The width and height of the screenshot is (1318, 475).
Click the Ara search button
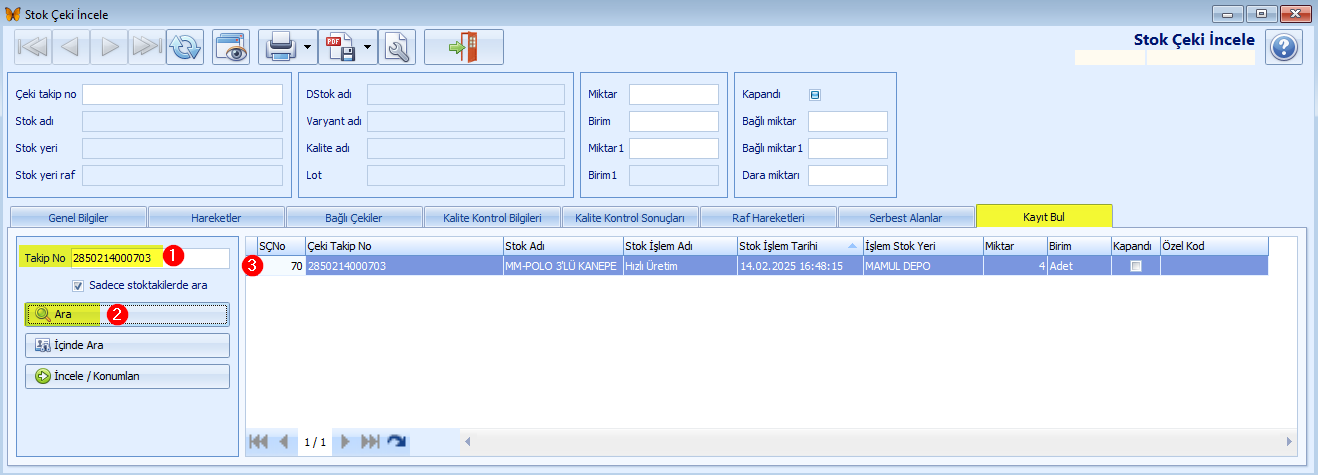[127, 314]
